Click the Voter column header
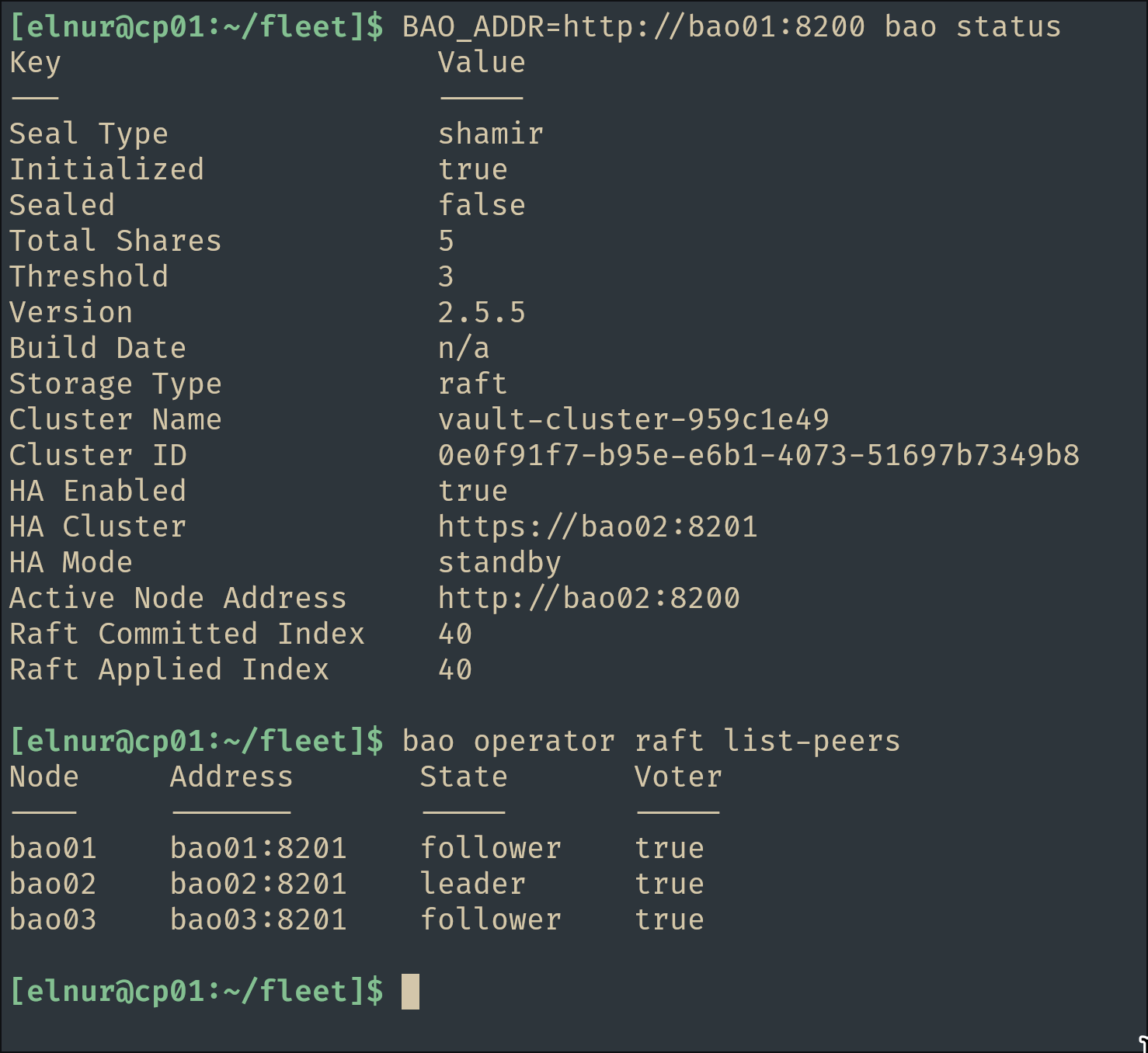The width and height of the screenshot is (1148, 1053). [x=678, y=777]
